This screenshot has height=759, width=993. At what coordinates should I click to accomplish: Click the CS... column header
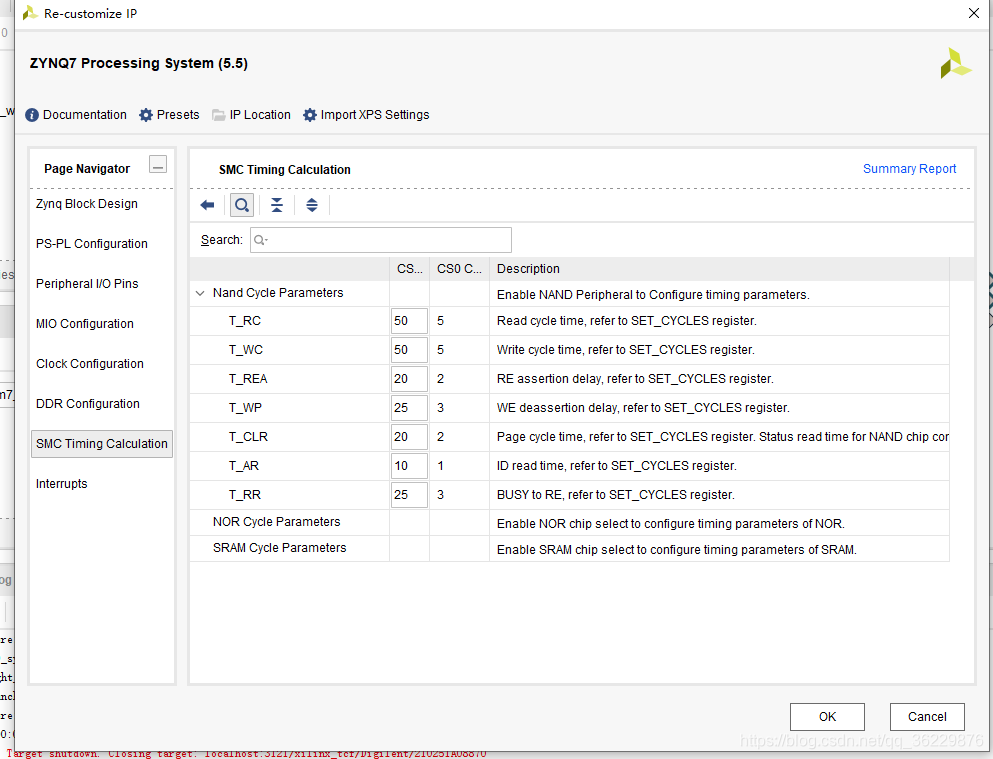[x=410, y=269]
